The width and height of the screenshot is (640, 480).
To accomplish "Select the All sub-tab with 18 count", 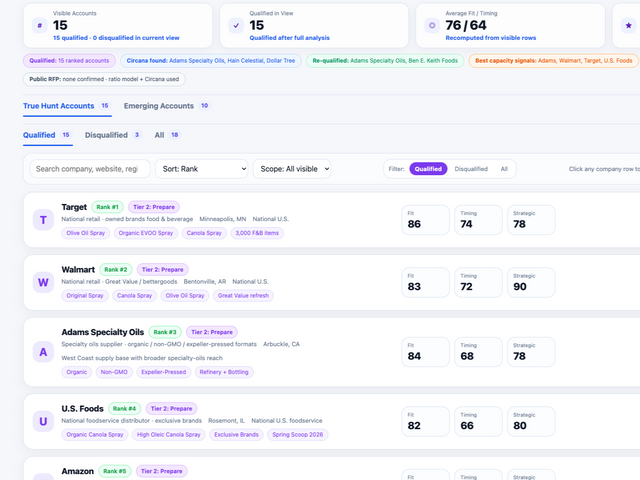I will pos(167,135).
